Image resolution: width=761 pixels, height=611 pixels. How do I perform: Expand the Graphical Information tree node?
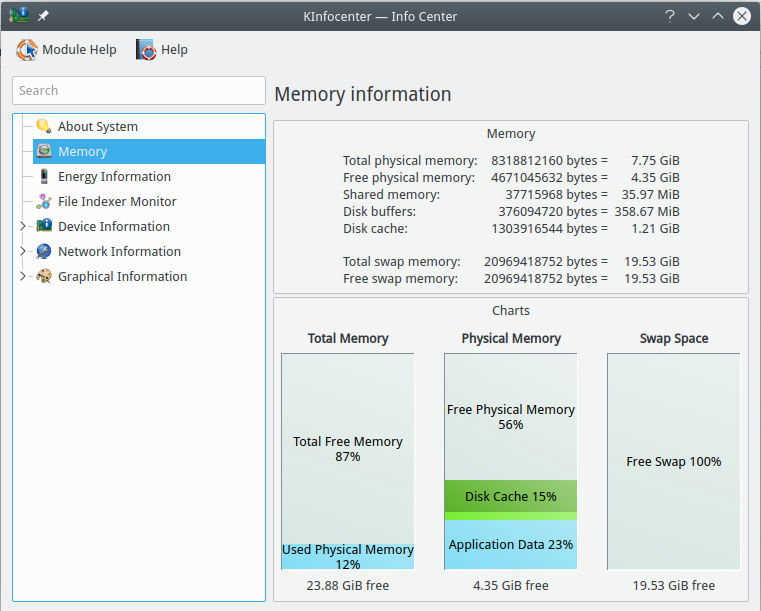(22, 276)
